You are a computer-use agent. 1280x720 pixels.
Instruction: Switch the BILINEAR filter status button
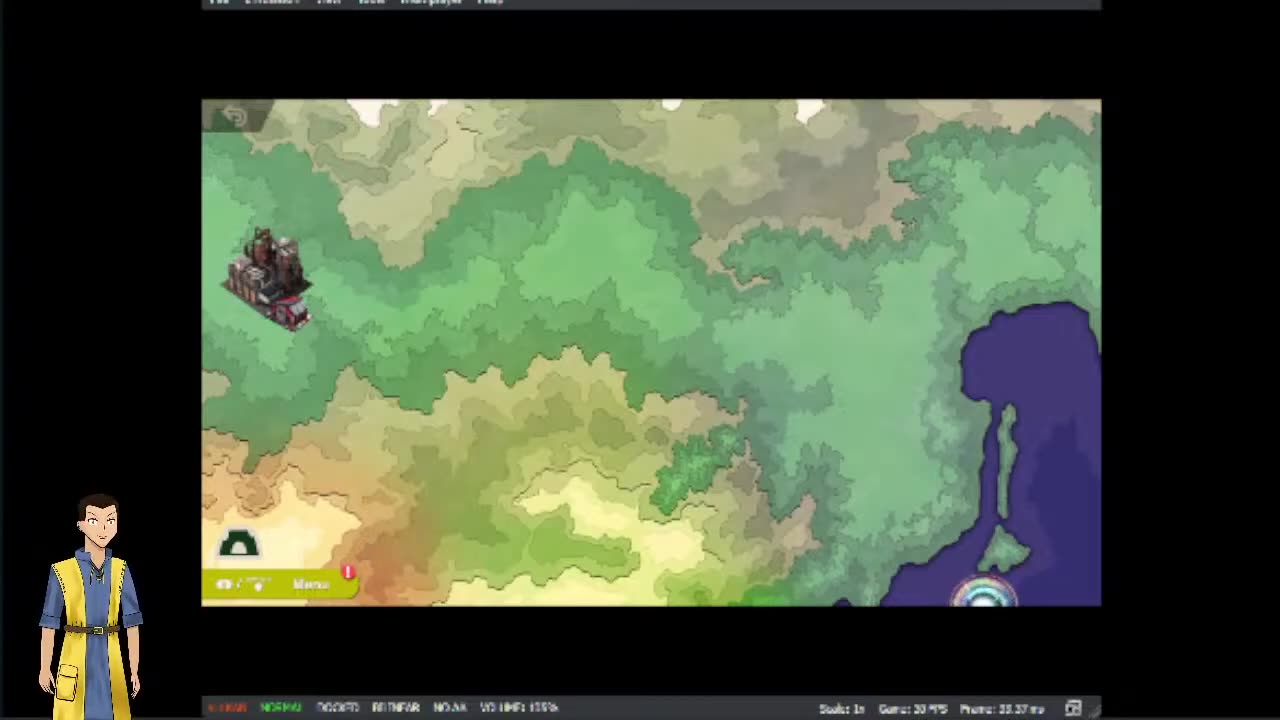click(396, 708)
